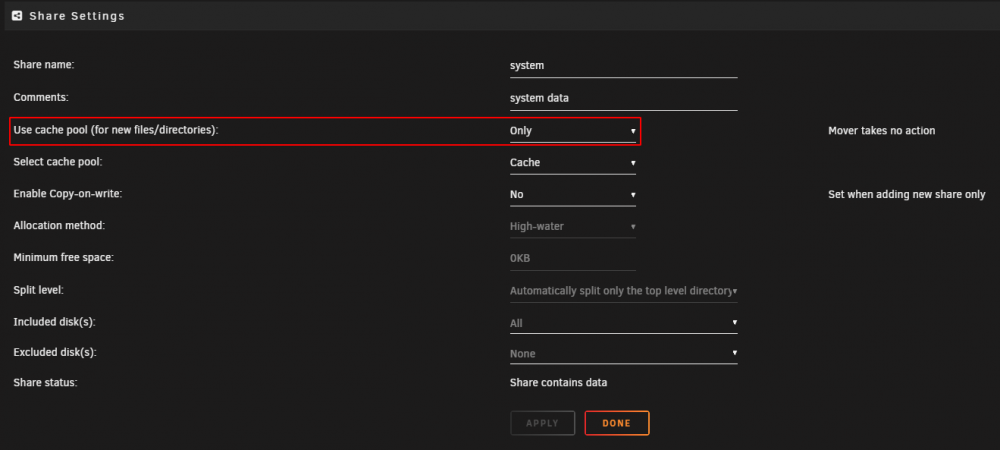This screenshot has height=450, width=1000.
Task: Click the 'Comments:' label
Action: pyautogui.click(x=41, y=98)
